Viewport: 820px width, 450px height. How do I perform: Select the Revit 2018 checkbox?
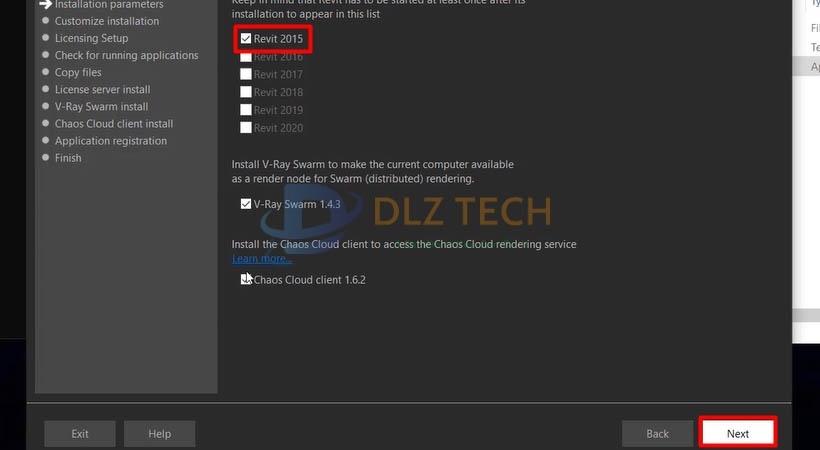[x=246, y=92]
